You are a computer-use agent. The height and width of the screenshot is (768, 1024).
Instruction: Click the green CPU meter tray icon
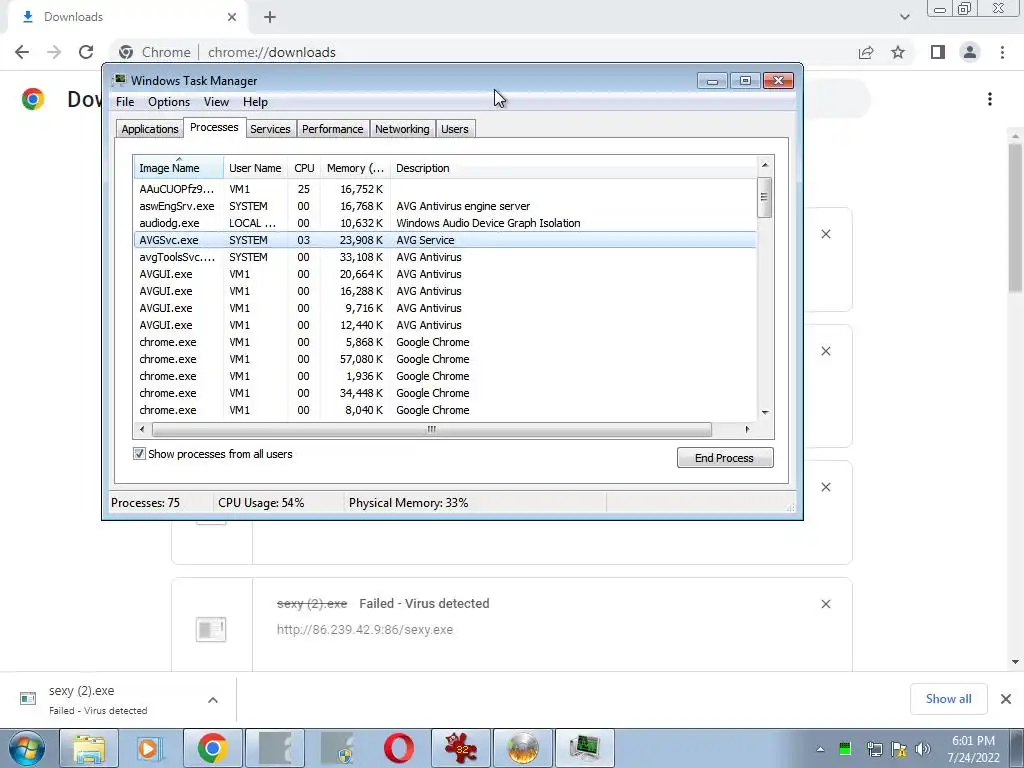(845, 749)
